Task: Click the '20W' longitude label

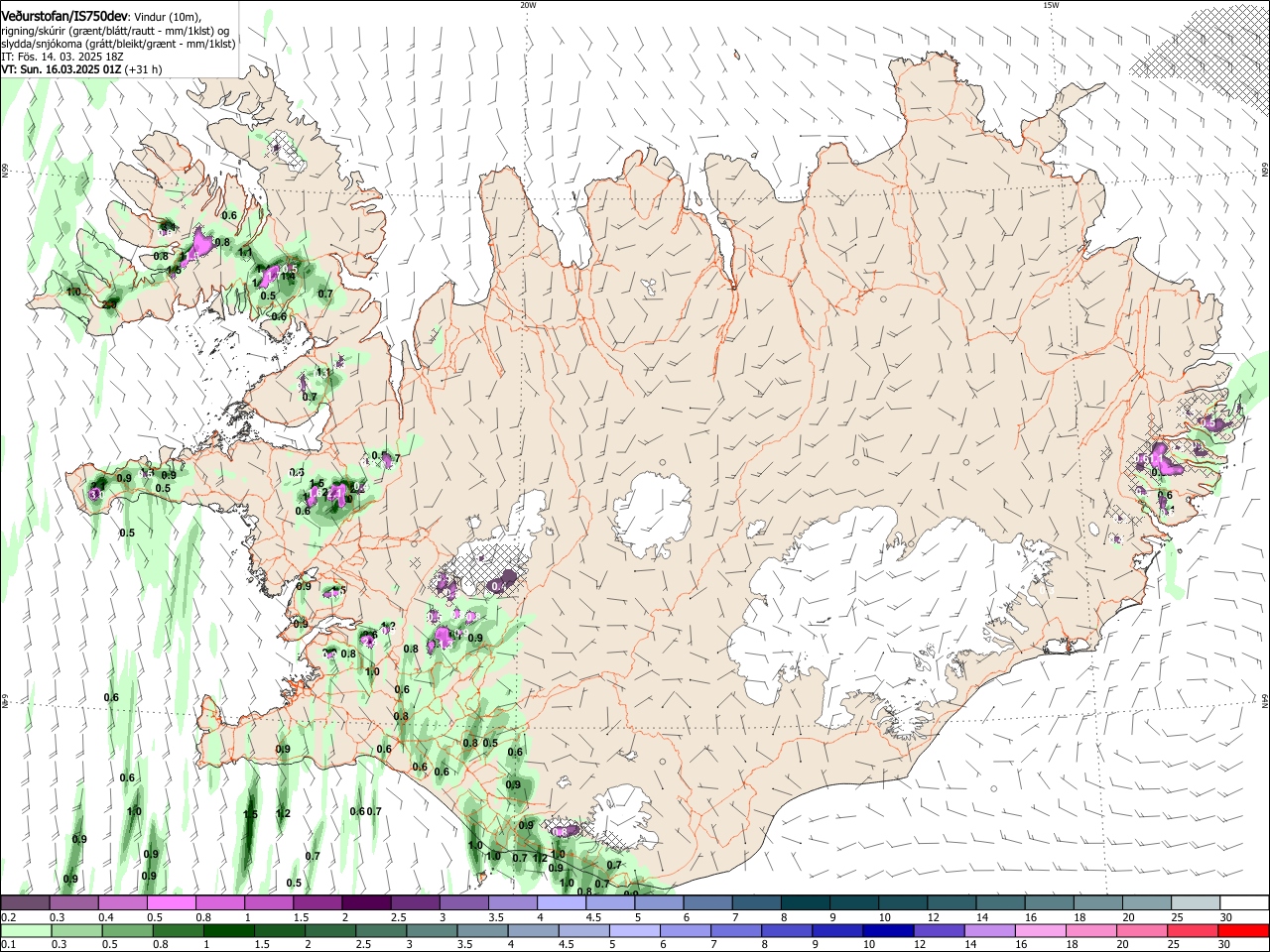Action: click(528, 5)
